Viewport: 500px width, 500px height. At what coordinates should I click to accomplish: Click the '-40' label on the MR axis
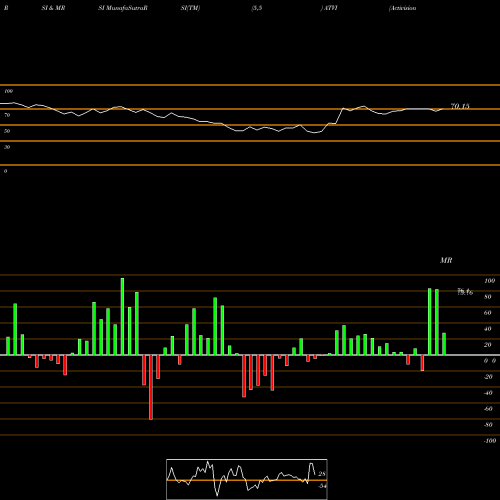(488, 393)
